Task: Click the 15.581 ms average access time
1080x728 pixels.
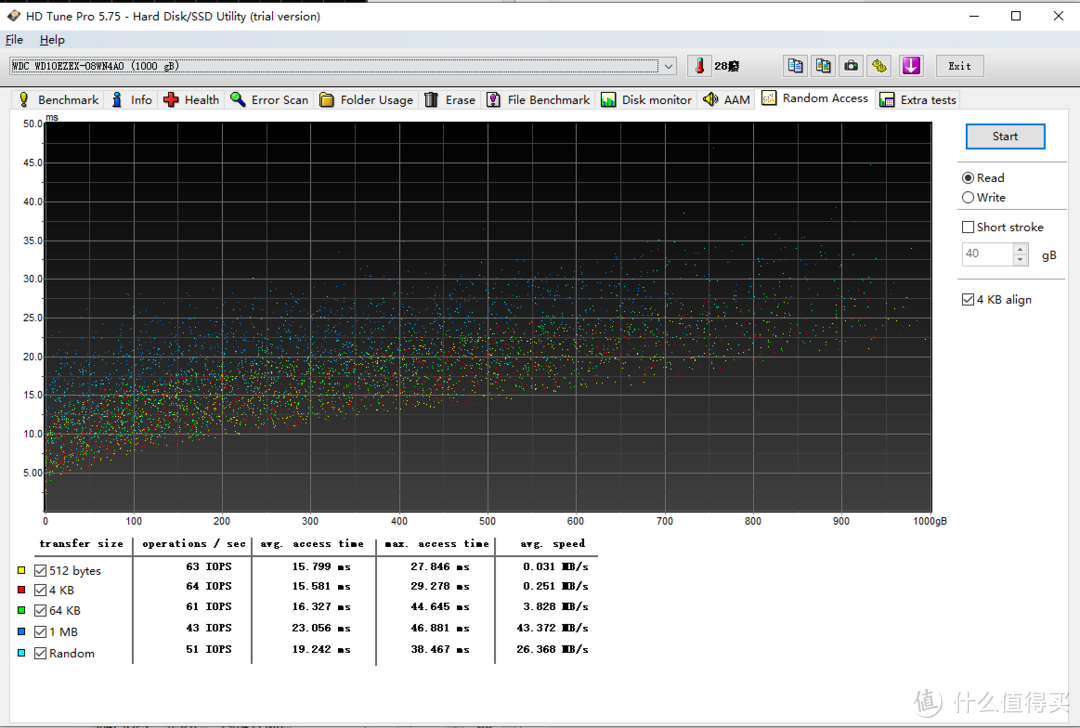Action: pos(321,586)
